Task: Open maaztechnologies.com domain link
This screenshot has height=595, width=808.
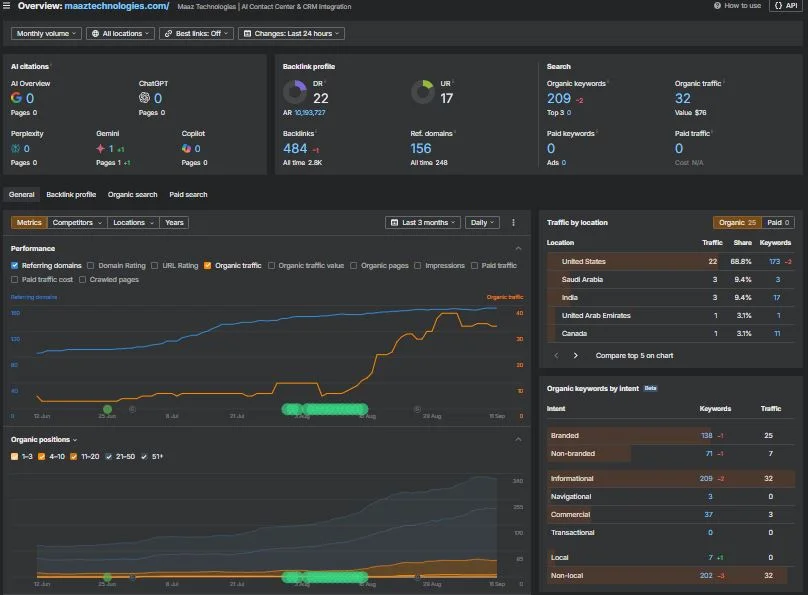Action: 116,6
